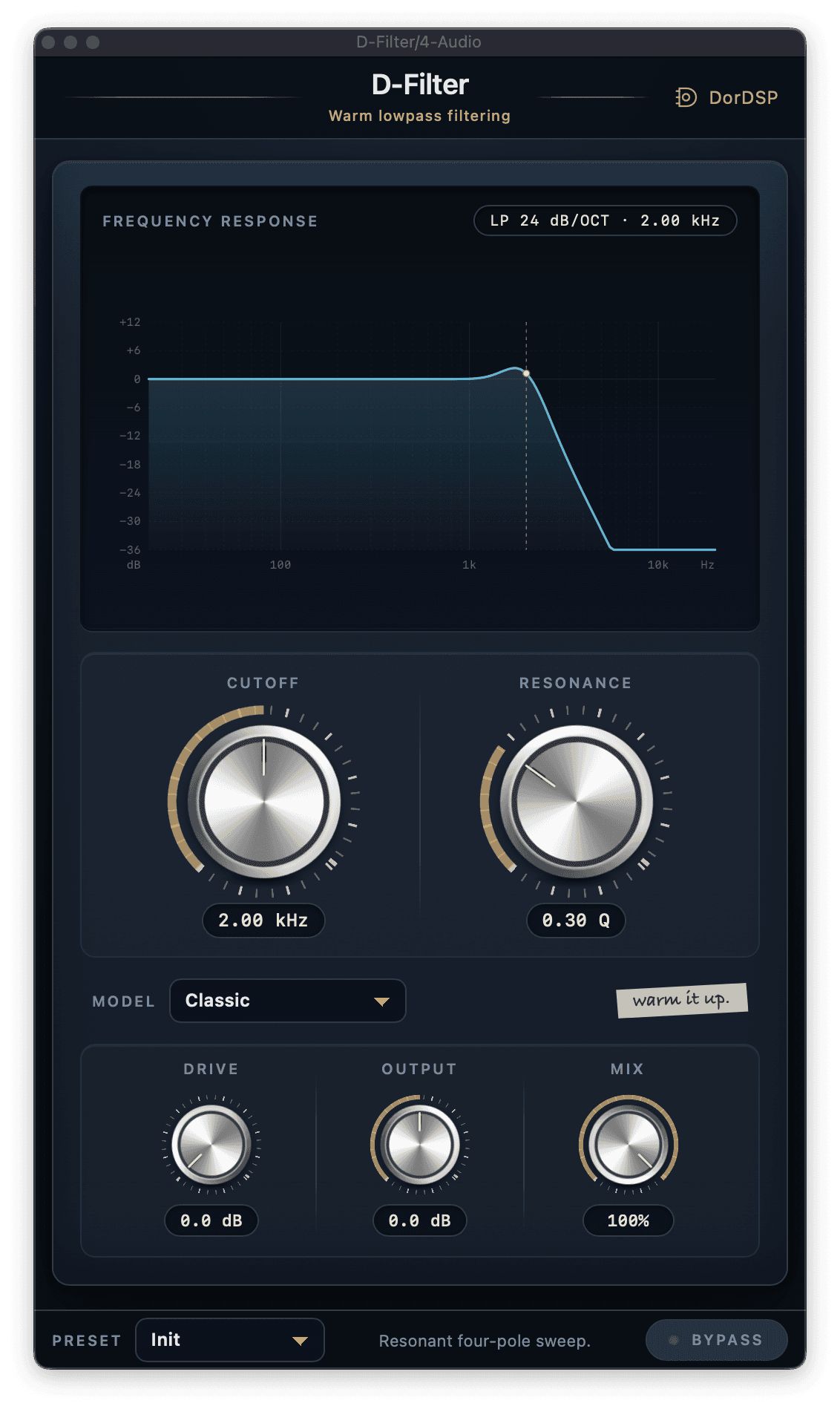The image size is (840, 1409).
Task: Click the Cutoff knob
Action: pyautogui.click(x=264, y=802)
